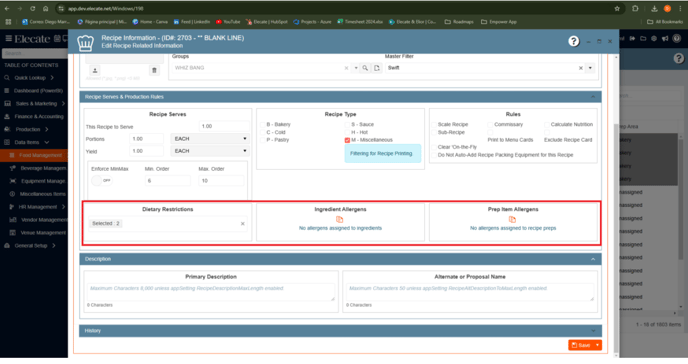
Task: Click the copy document icon beside the Groups search
Action: tap(376, 68)
